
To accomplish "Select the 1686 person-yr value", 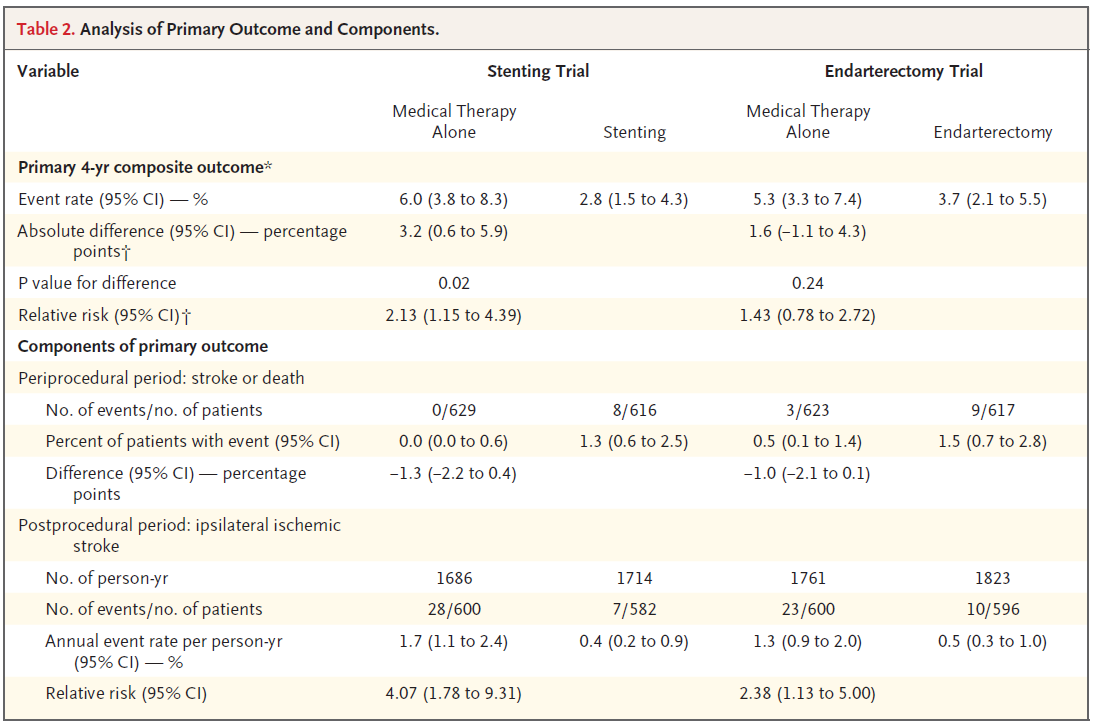I will pos(454,578).
